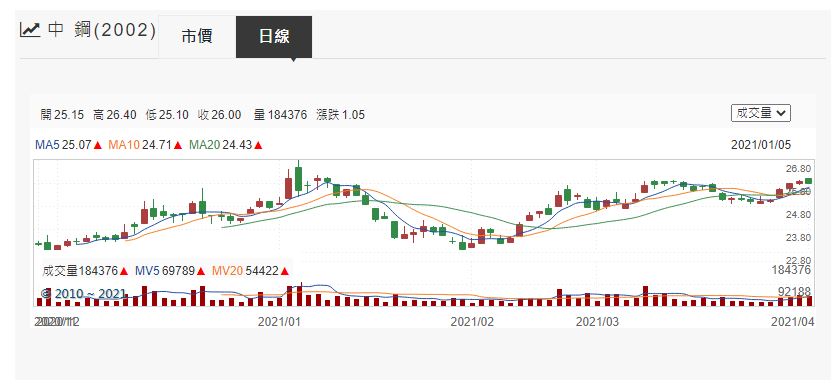Click the MA10 orange legend label
The height and width of the screenshot is (392, 839).
[124, 145]
